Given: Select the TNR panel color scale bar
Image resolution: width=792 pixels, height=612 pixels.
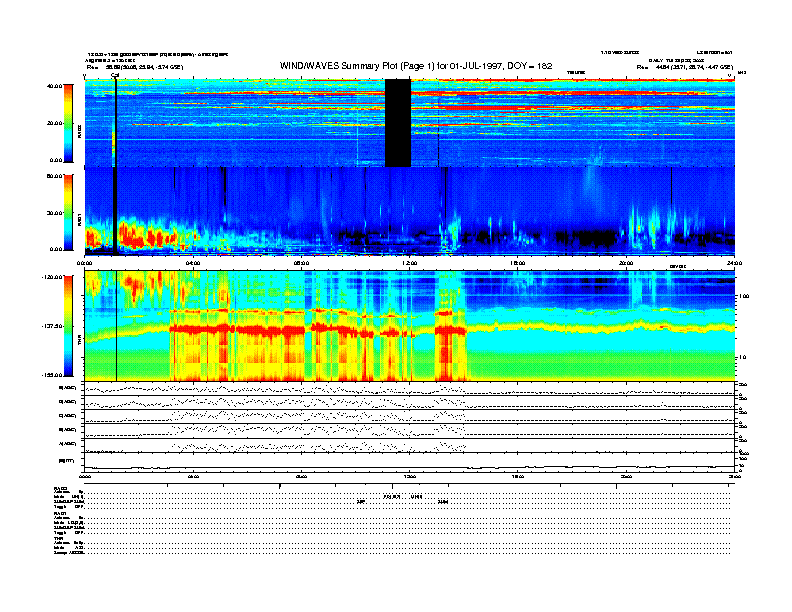Looking at the screenshot, I should point(68,326).
